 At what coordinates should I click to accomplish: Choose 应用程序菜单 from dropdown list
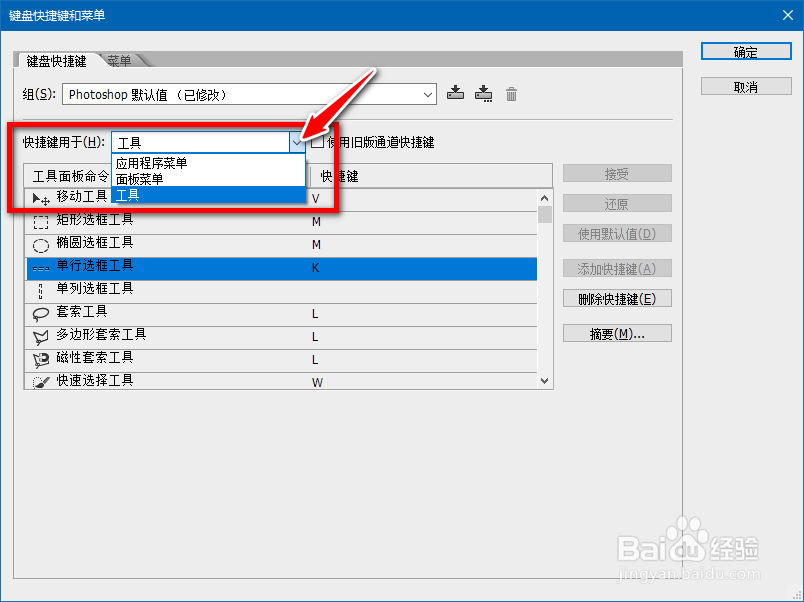tap(208, 163)
